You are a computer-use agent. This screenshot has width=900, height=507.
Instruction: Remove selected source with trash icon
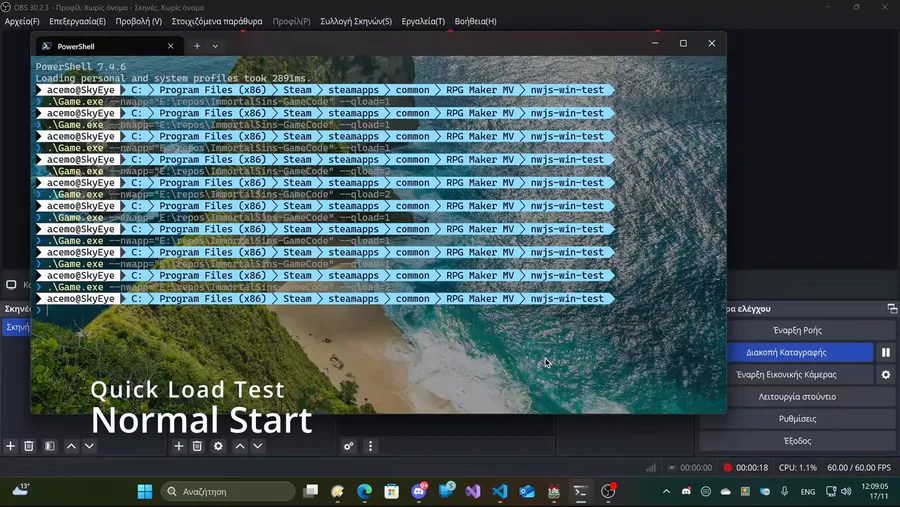(x=197, y=446)
